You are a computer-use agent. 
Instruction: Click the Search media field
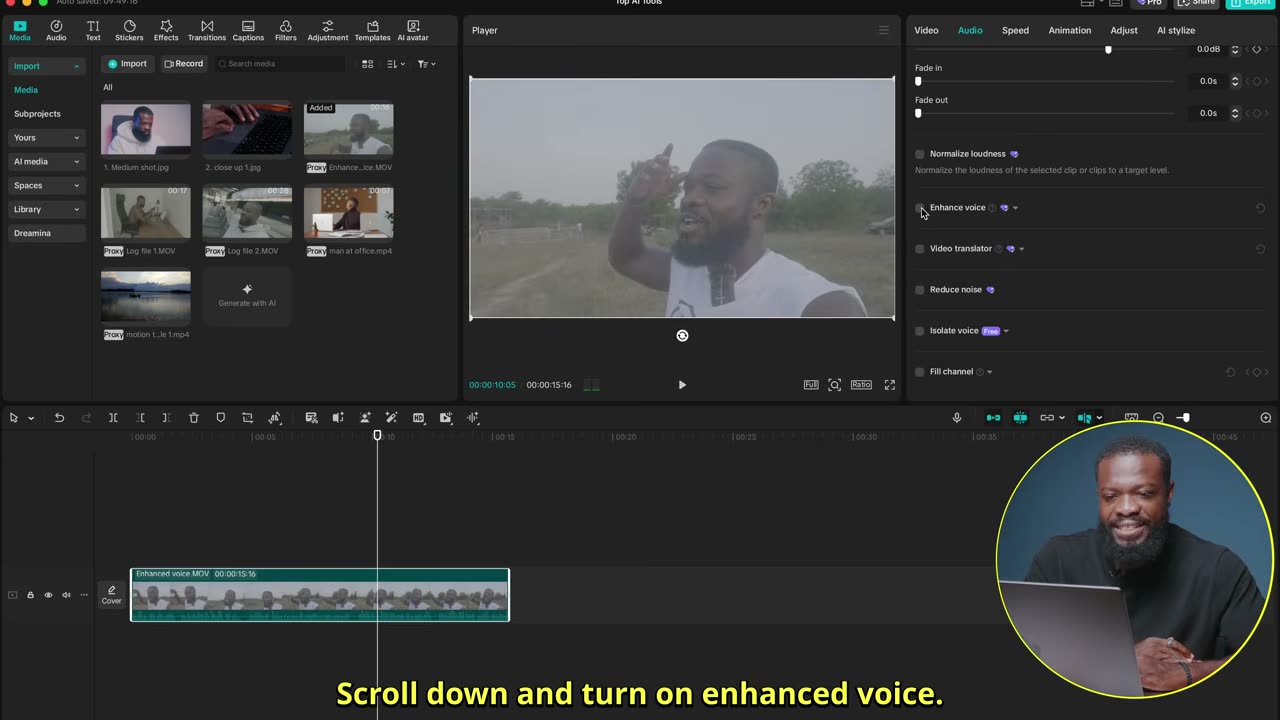pos(281,64)
